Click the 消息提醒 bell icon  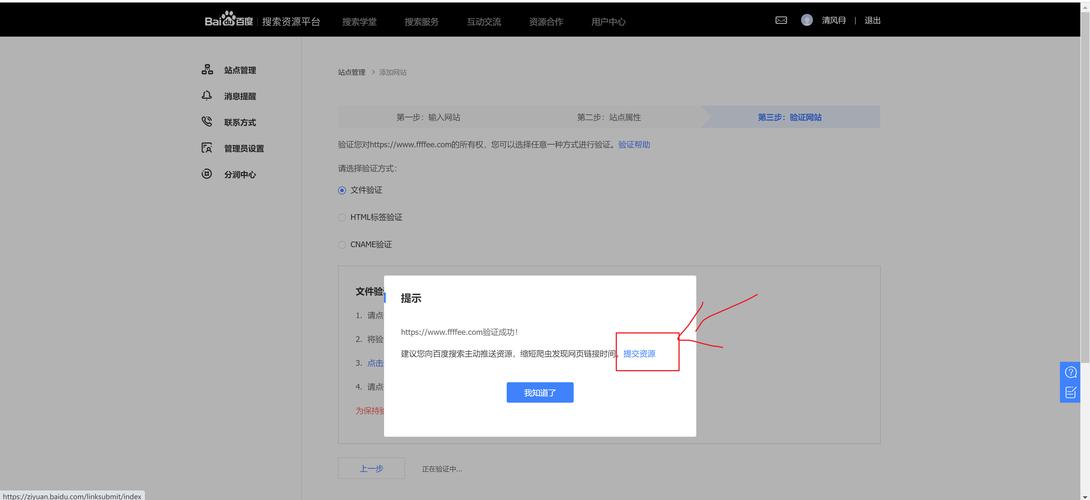(206, 96)
